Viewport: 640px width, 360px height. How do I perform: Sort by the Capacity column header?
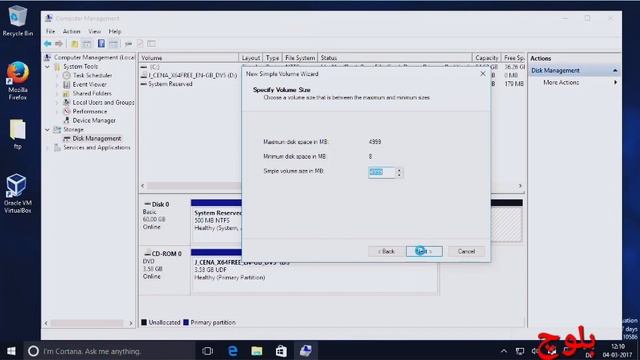[486, 58]
